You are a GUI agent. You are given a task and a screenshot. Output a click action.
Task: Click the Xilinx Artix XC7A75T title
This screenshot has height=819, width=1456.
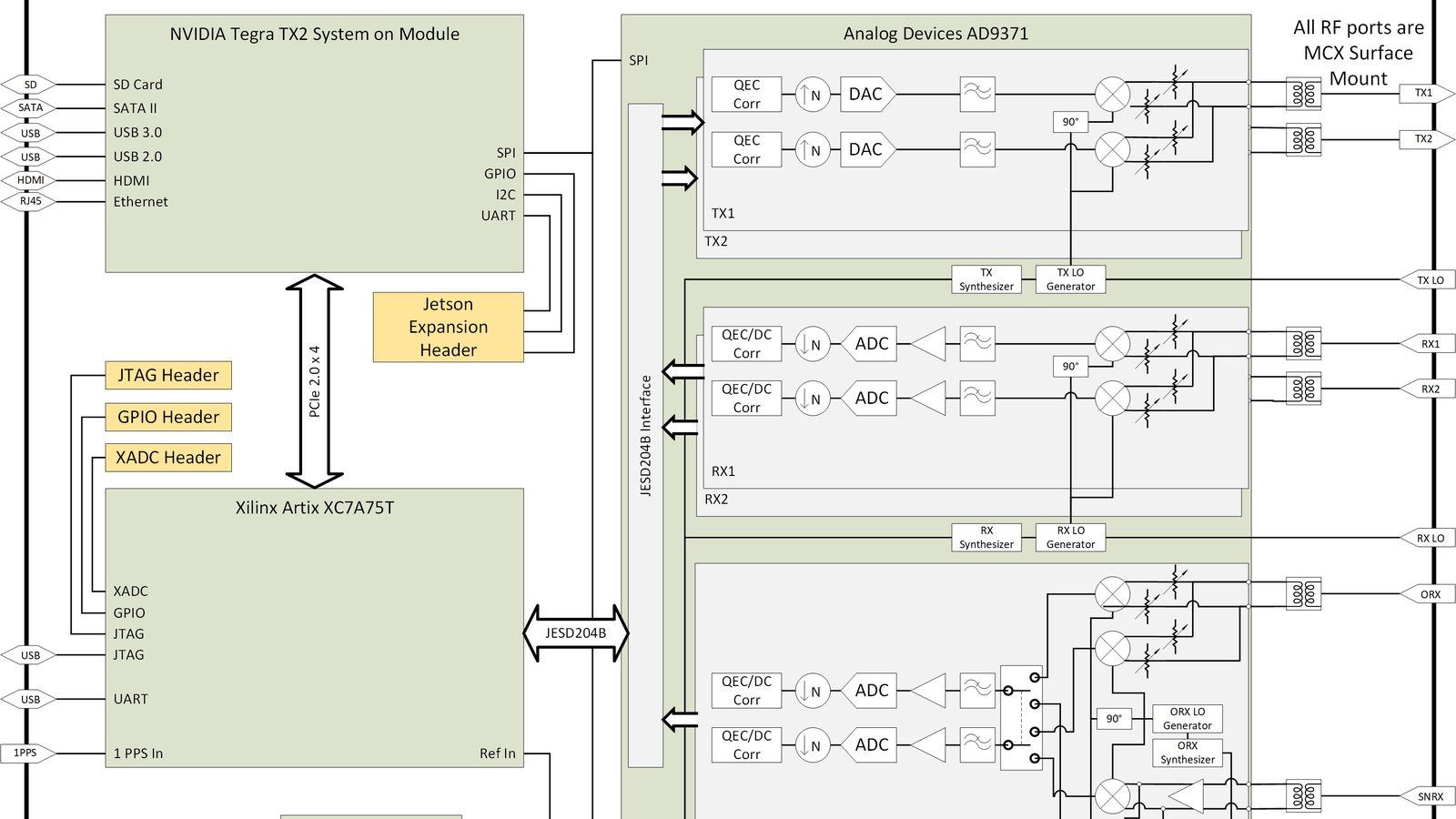315,508
